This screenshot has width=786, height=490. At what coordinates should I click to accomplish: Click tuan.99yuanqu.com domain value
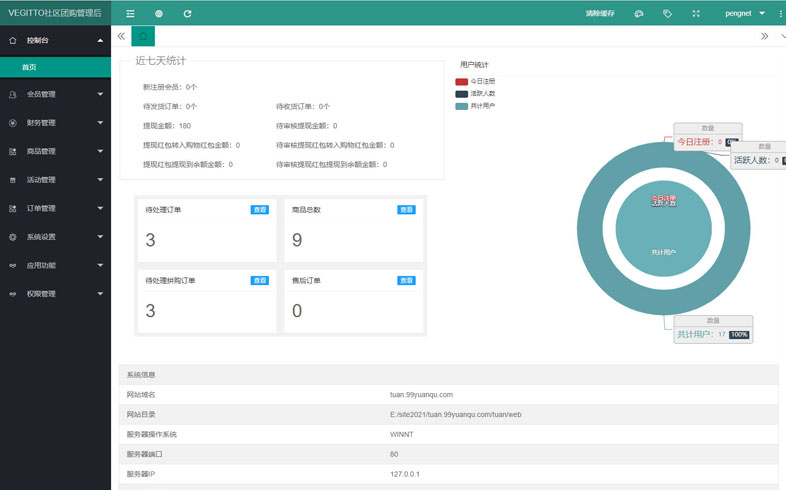point(421,395)
